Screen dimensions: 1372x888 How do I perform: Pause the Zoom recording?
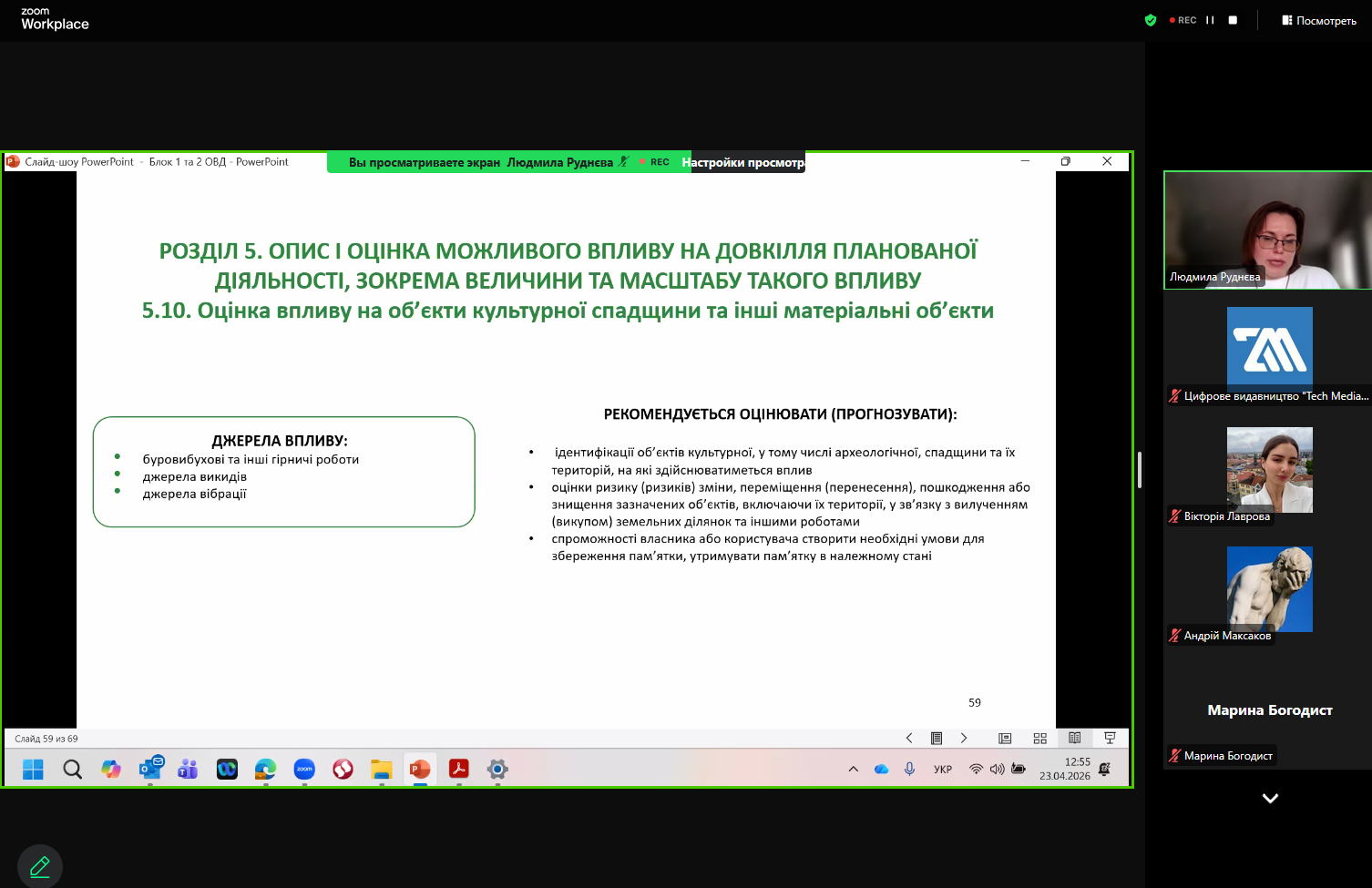1210,20
